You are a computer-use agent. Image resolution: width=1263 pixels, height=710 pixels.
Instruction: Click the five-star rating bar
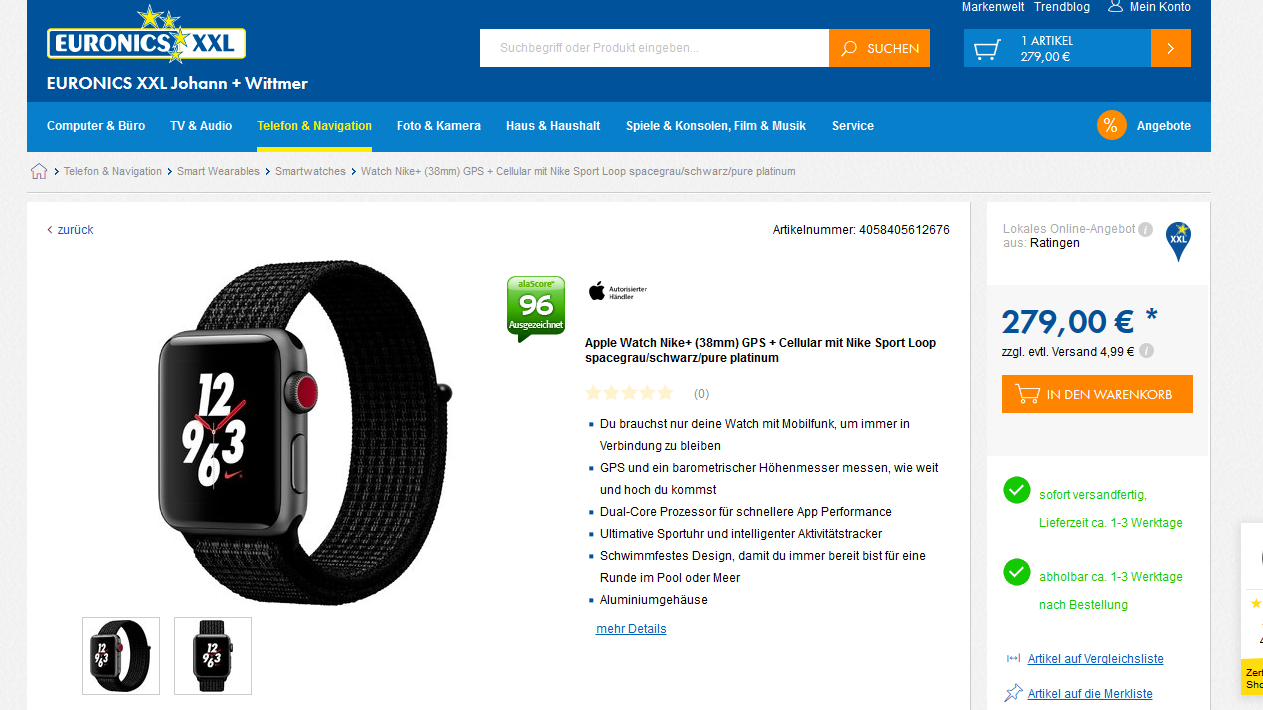tap(629, 393)
